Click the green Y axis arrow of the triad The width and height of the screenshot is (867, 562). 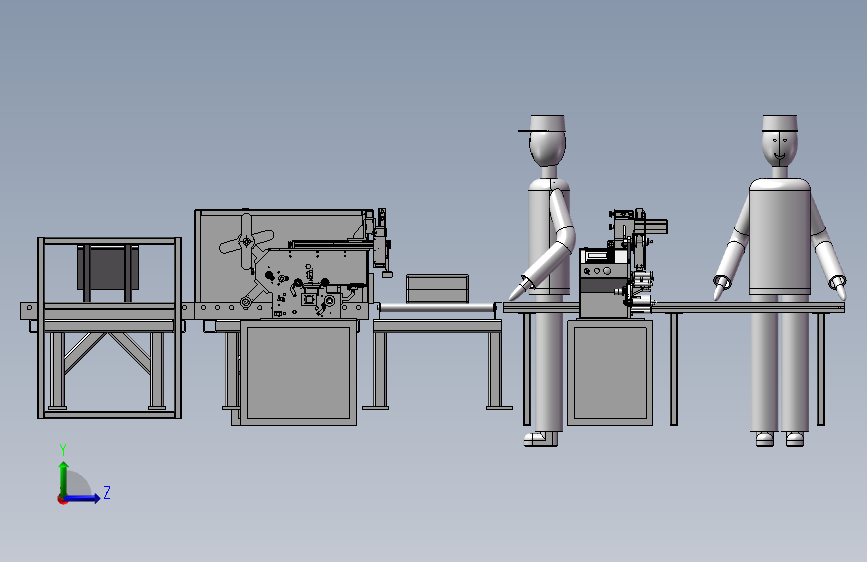point(64,478)
